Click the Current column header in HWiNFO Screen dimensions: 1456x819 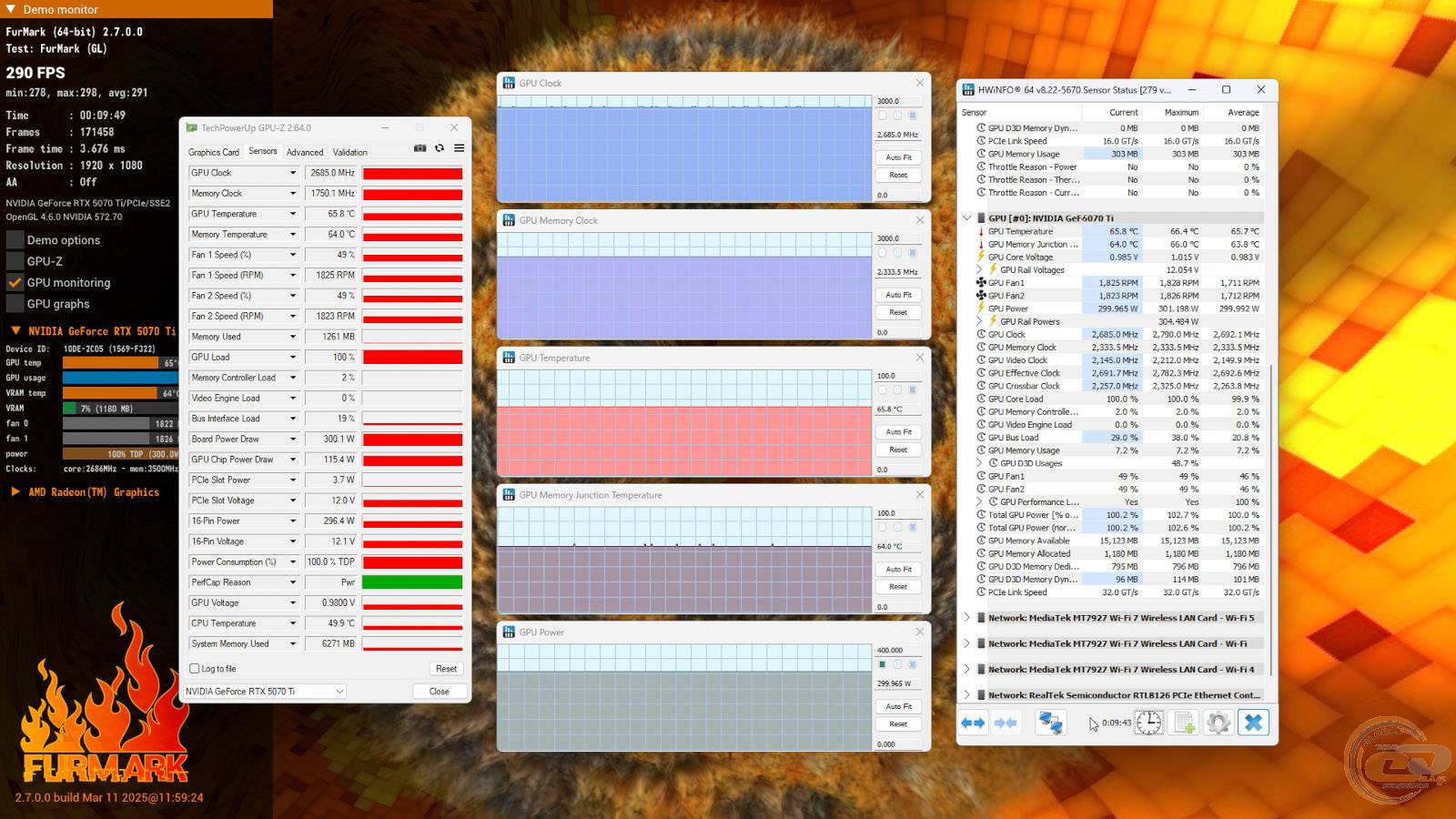click(1112, 112)
